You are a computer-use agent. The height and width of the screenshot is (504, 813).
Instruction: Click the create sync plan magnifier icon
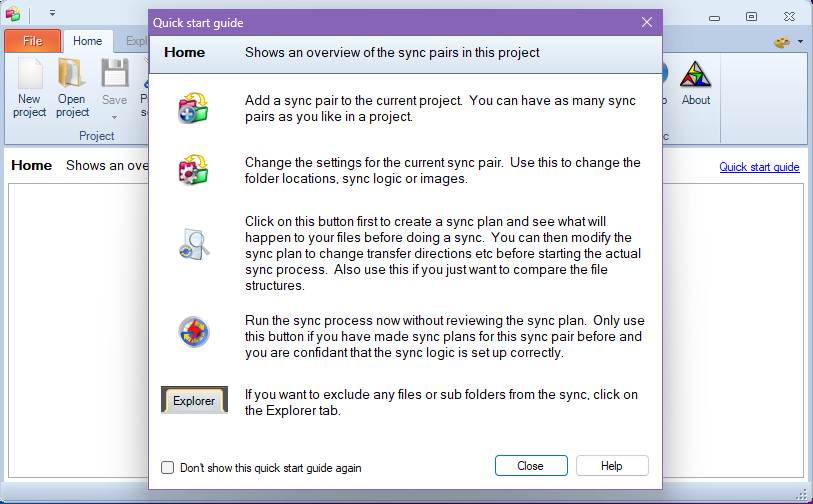pyautogui.click(x=193, y=243)
